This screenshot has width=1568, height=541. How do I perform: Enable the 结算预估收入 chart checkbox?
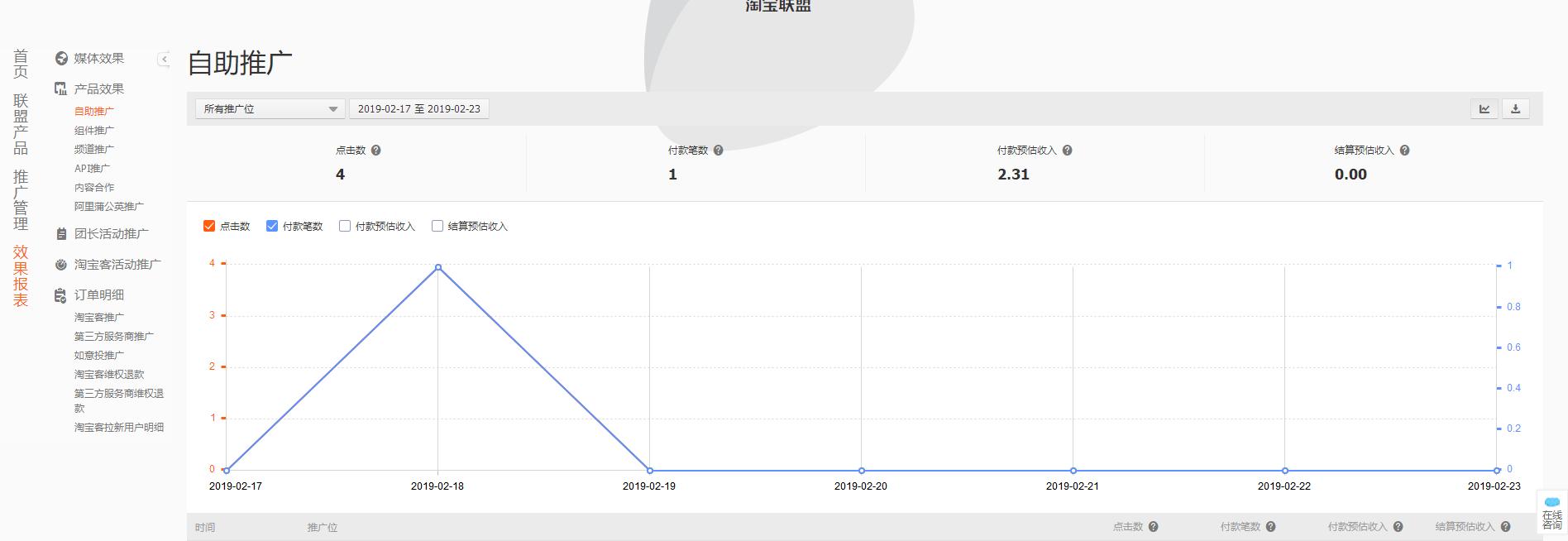click(x=437, y=226)
